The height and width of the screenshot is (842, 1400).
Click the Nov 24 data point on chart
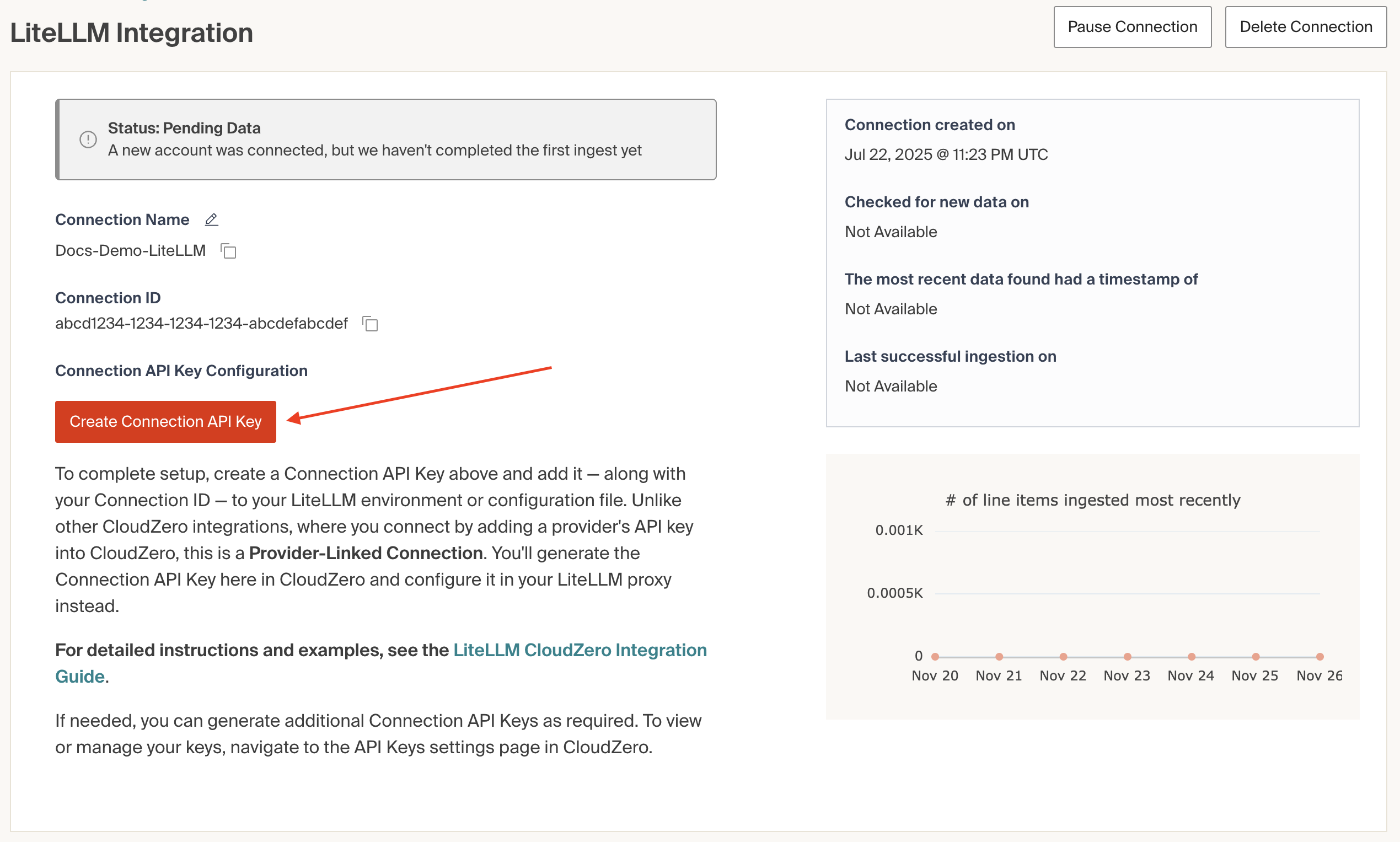tap(1191, 657)
